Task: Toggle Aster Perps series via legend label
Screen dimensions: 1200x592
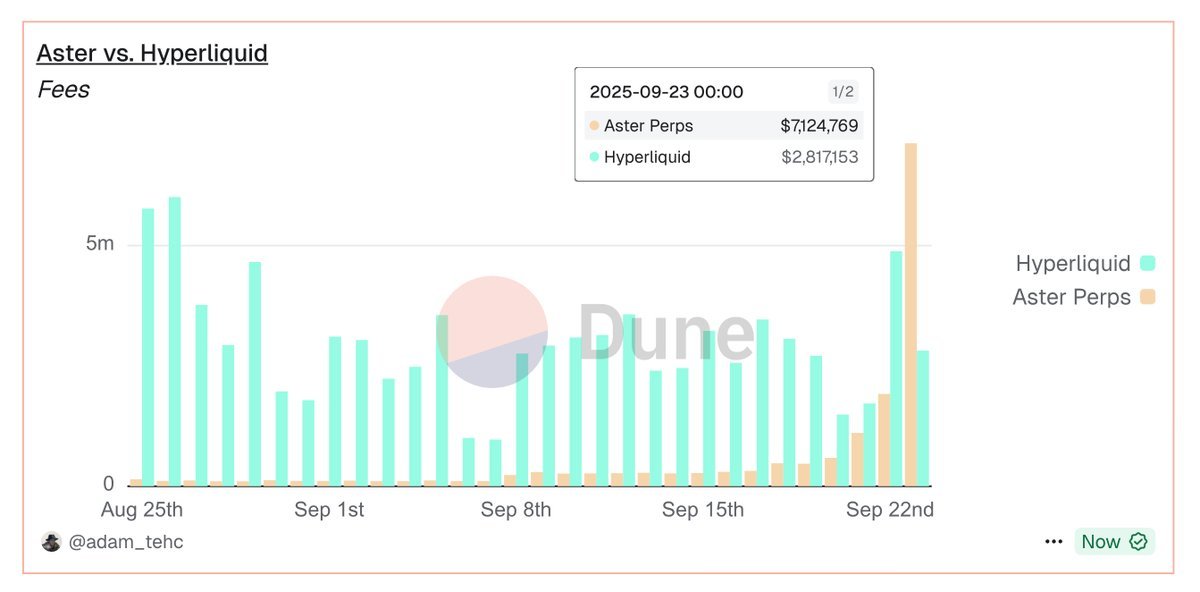Action: (1071, 297)
